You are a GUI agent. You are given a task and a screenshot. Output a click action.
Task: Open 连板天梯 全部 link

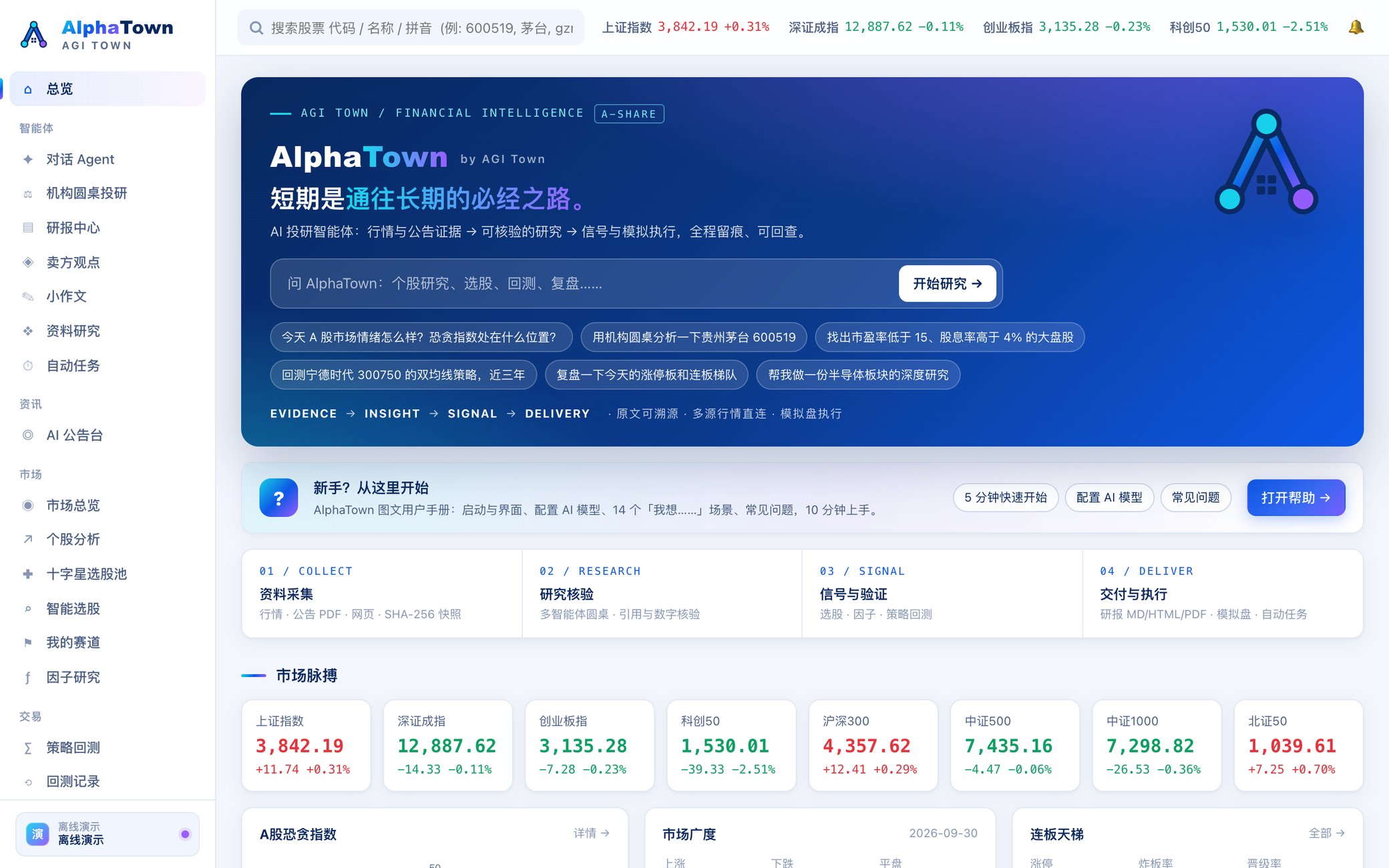(x=1326, y=833)
